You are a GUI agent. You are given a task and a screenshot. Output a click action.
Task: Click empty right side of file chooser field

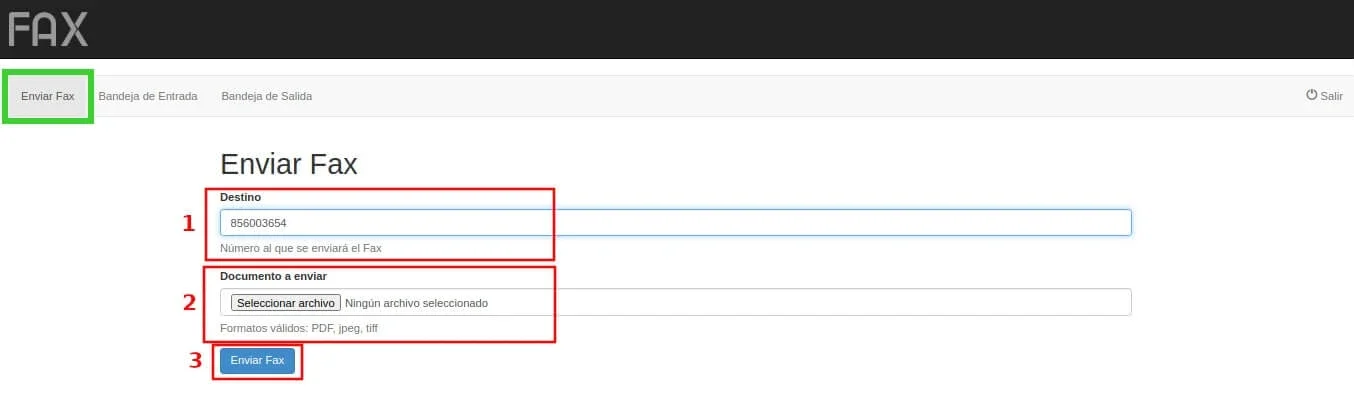coord(850,302)
